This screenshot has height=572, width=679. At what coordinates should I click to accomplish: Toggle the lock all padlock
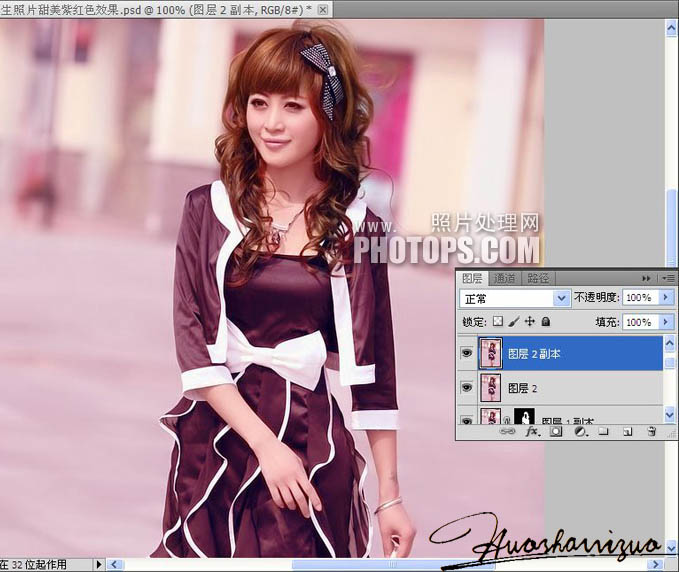545,323
